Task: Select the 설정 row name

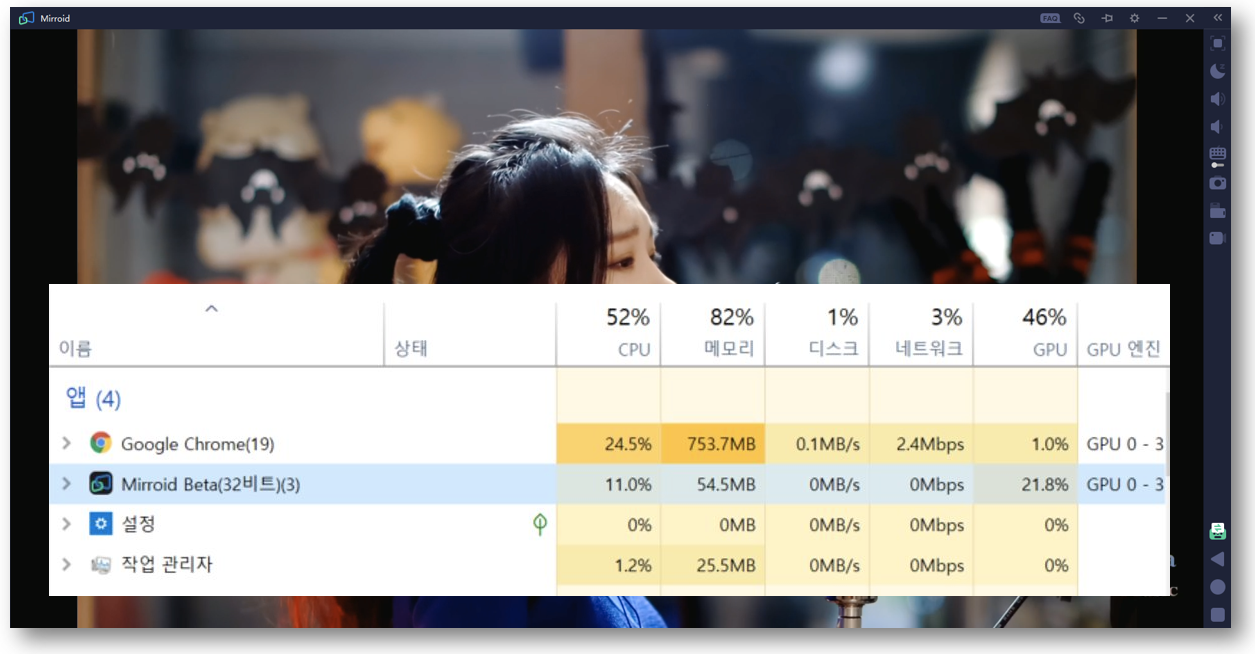Action: pos(138,524)
